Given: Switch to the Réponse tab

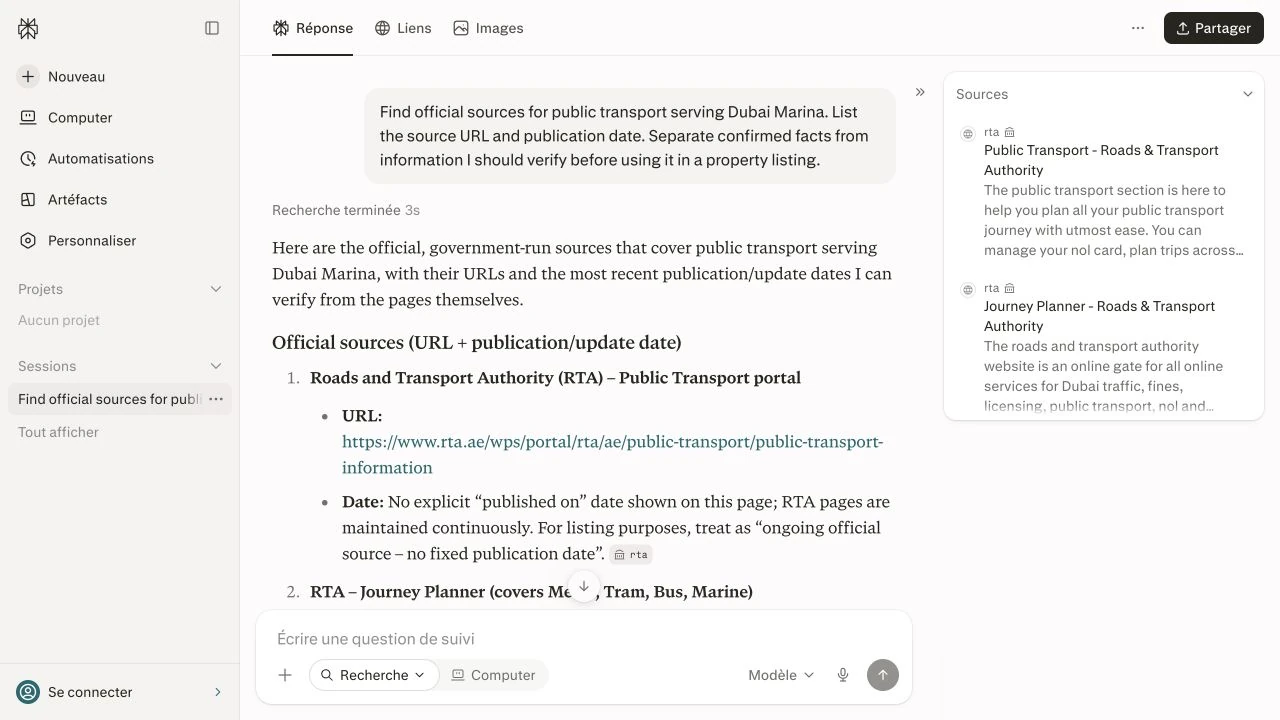Looking at the screenshot, I should (x=312, y=28).
